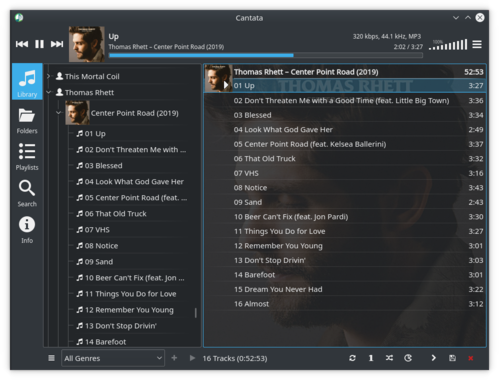Screen dimensions: 499x380
Task: Click the library panel scrollbar
Action: coord(196,313)
